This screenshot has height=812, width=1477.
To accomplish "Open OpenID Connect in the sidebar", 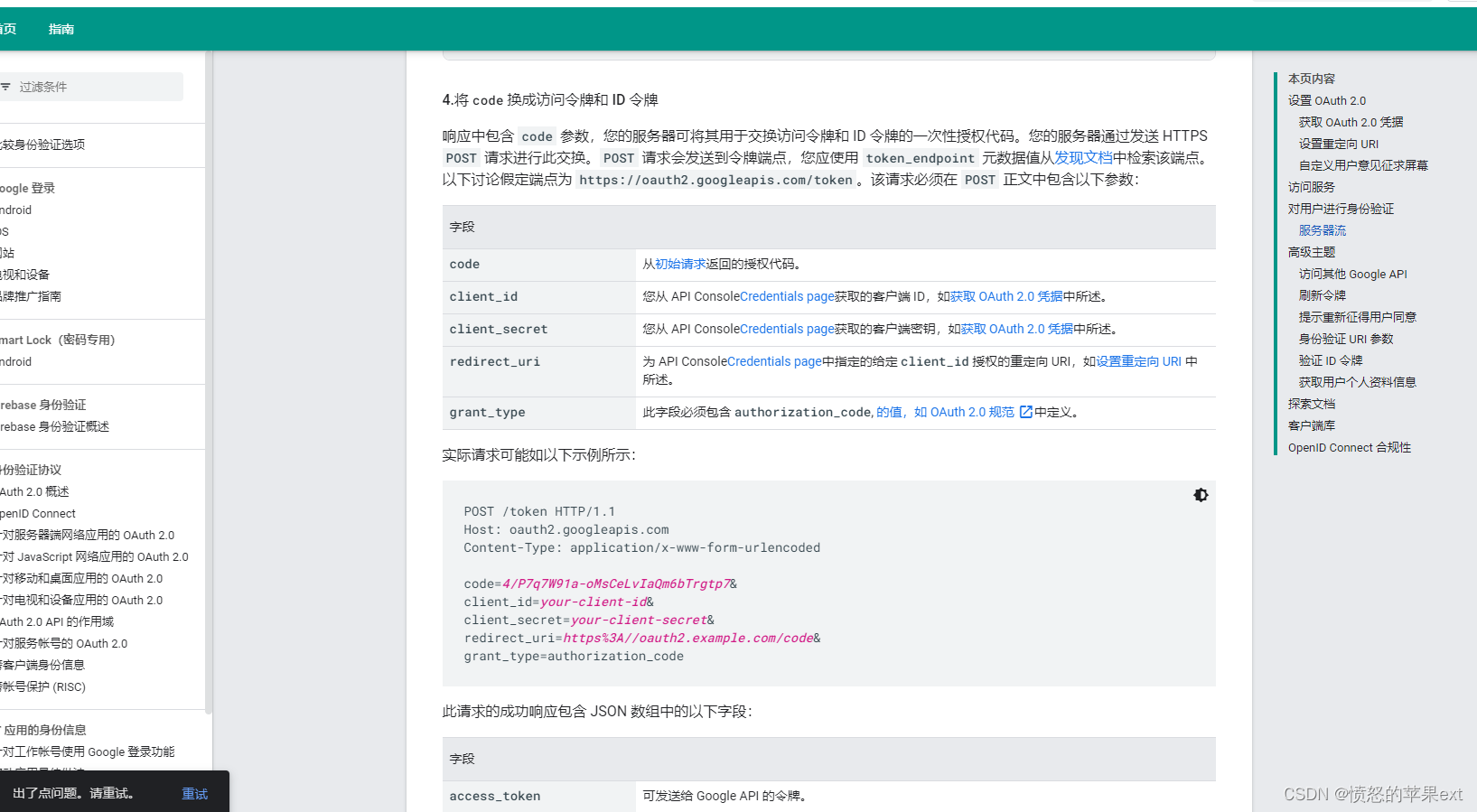I will click(38, 513).
